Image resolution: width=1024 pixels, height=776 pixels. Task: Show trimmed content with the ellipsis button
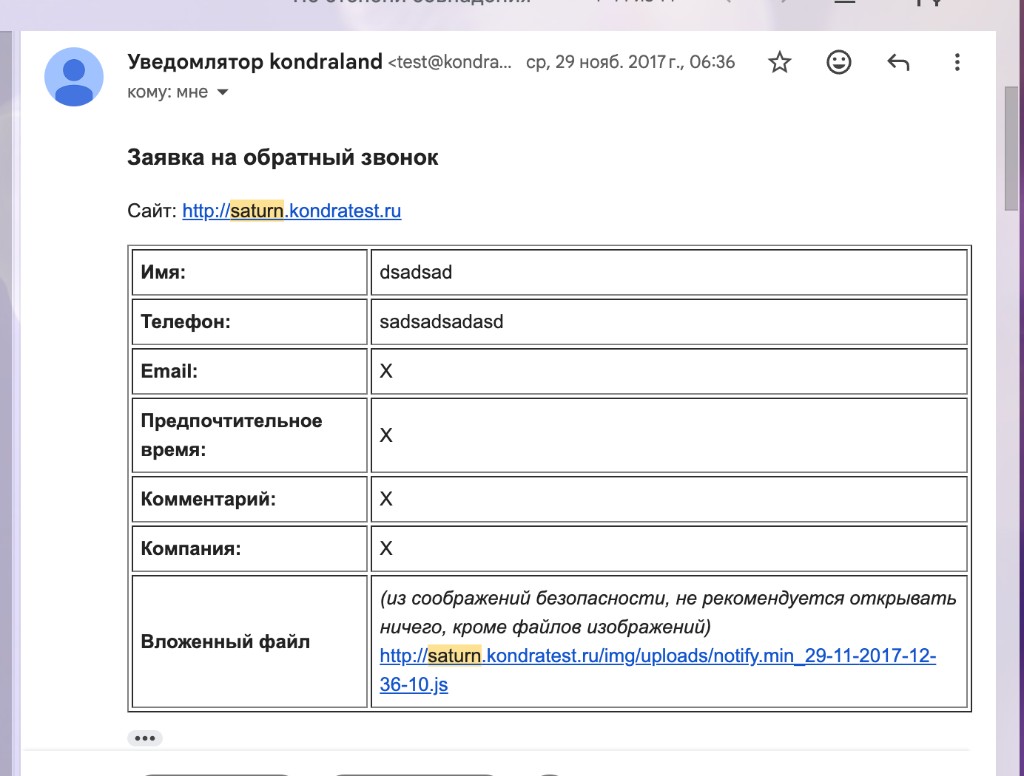click(145, 737)
